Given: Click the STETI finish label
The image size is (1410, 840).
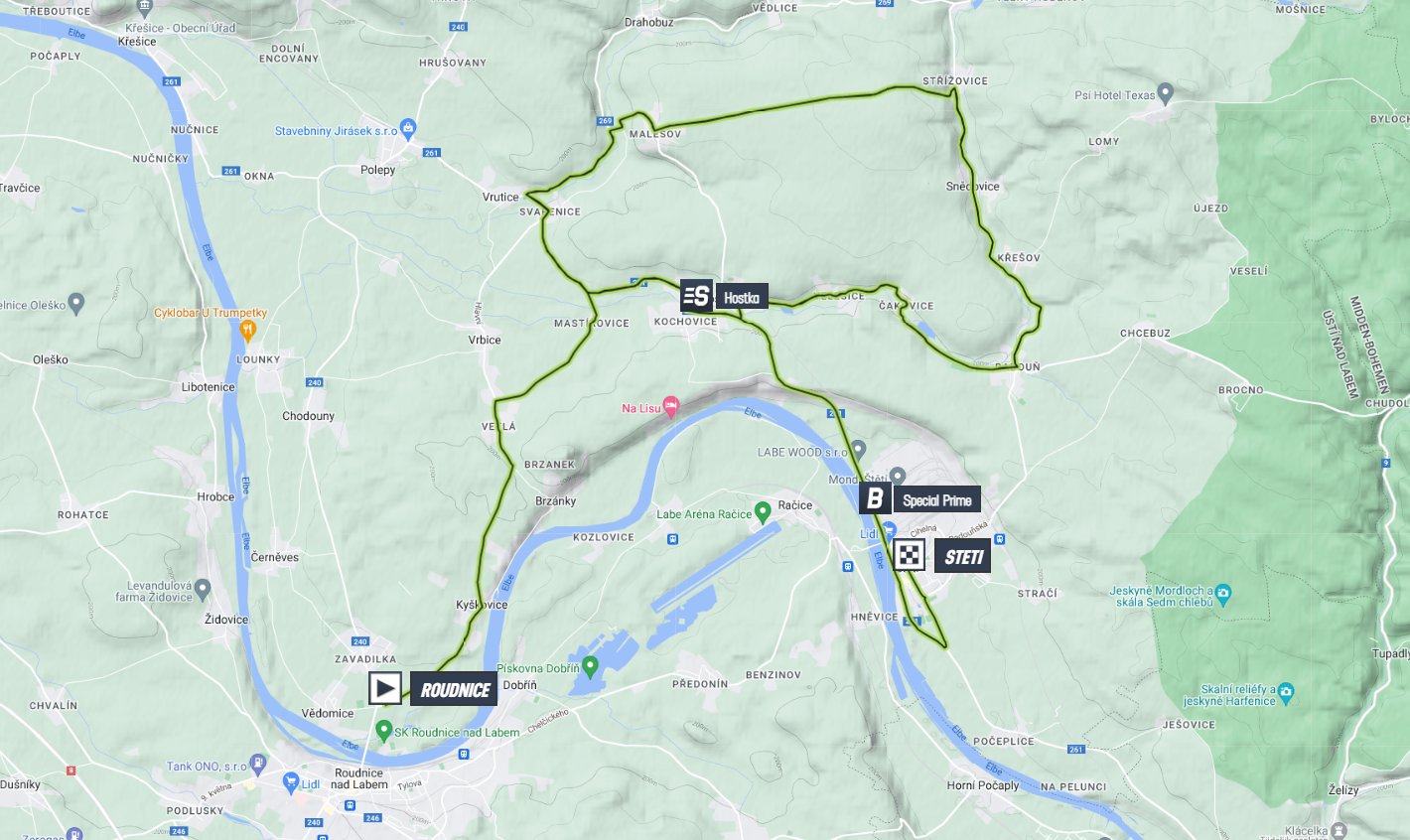Looking at the screenshot, I should click(x=962, y=556).
